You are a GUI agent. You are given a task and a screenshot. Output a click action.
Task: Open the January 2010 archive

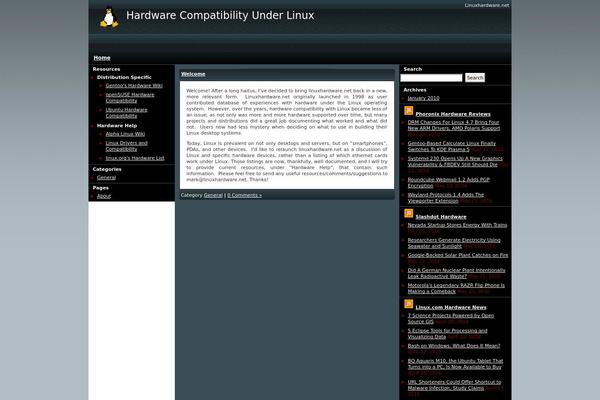tap(423, 98)
